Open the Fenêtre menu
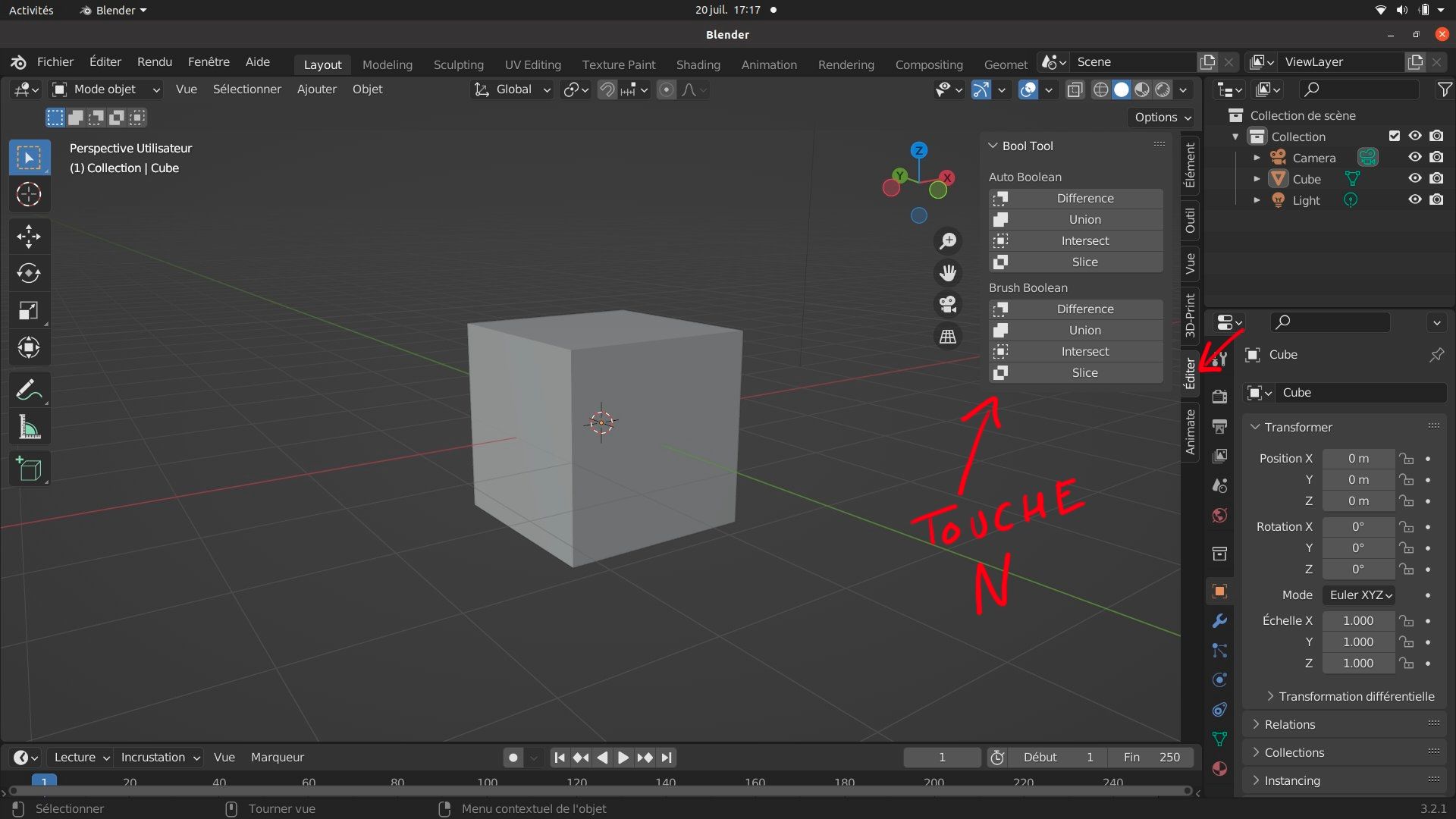 click(209, 62)
